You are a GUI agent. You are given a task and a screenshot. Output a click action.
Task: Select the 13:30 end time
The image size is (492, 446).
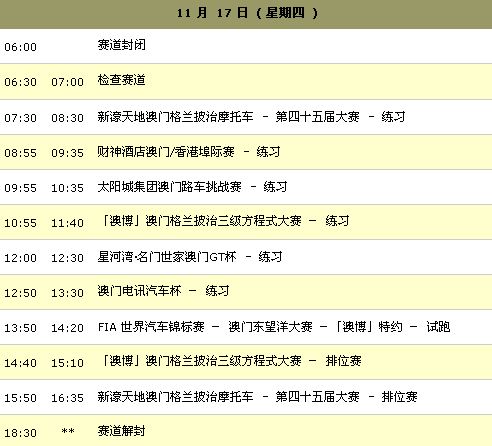[x=67, y=293]
